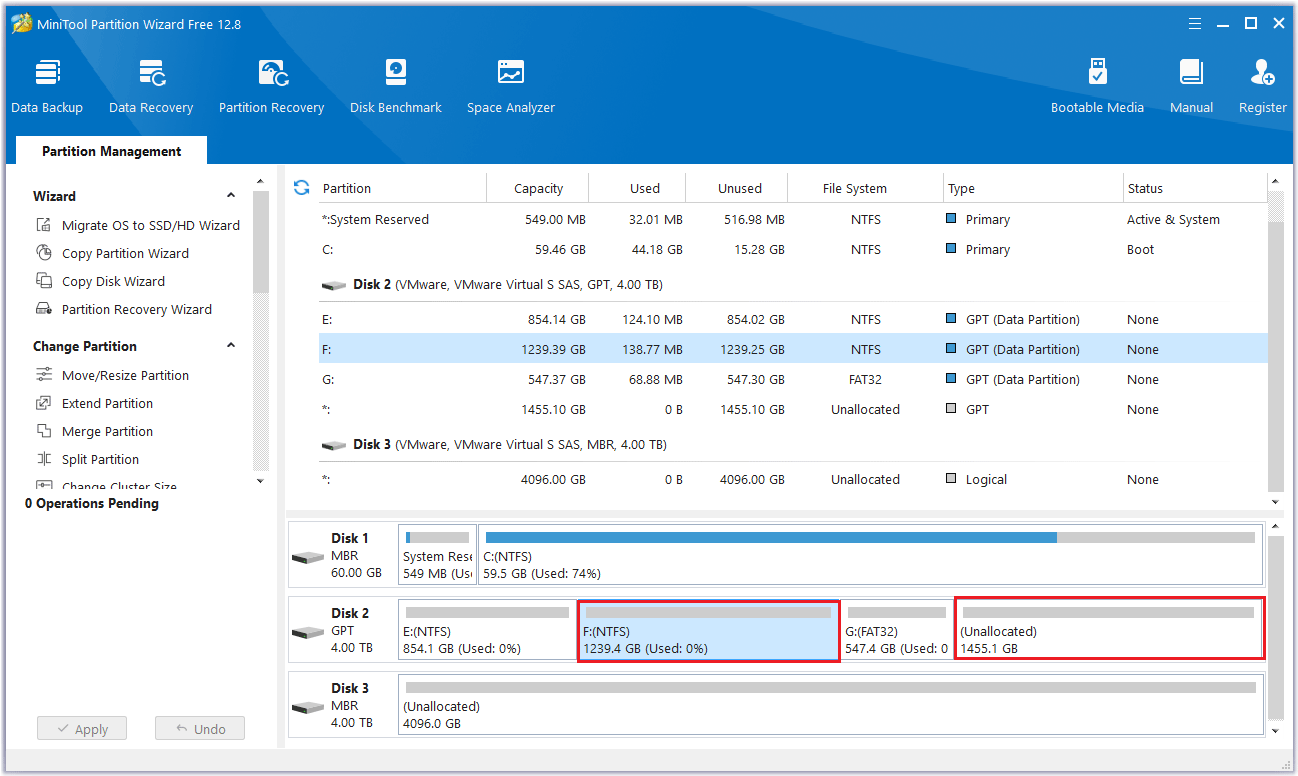Select the Disk 3 drive icon in disk map
This screenshot has width=1298, height=776.
[x=307, y=707]
